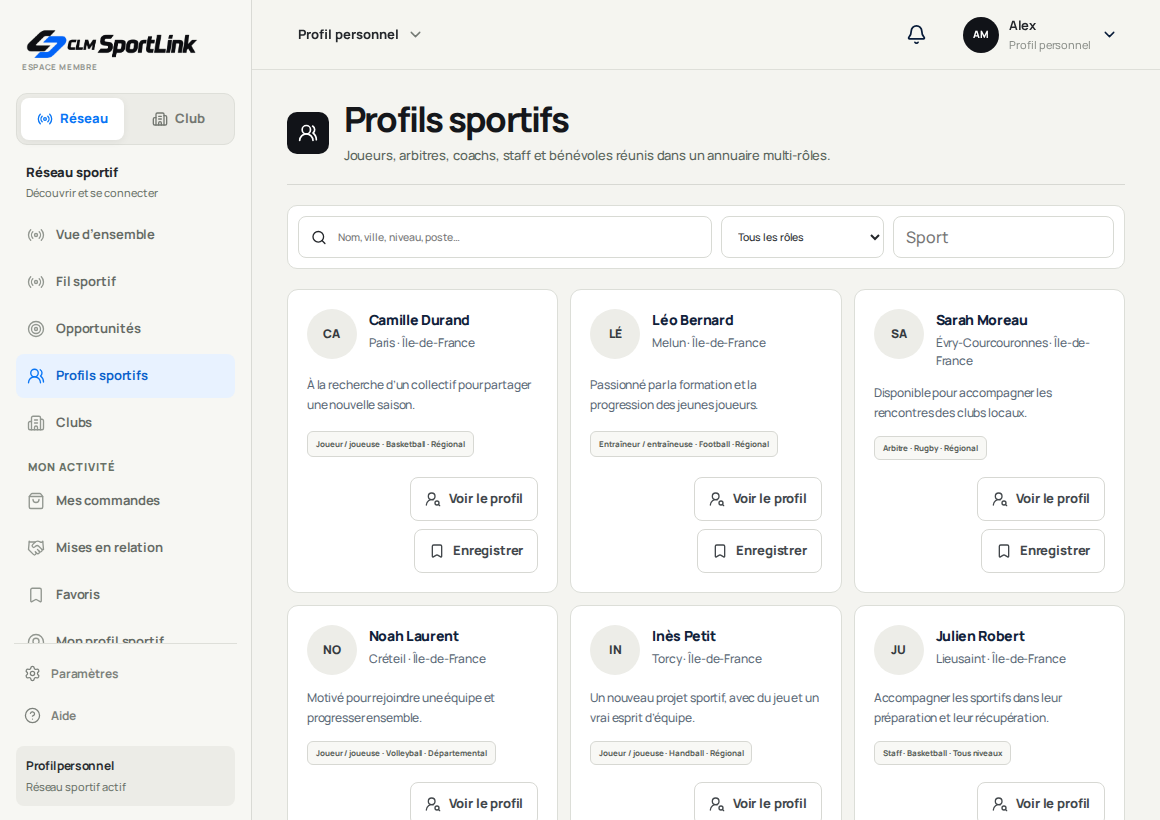
Task: Click Inès Petit's IN avatar
Action: (x=615, y=650)
